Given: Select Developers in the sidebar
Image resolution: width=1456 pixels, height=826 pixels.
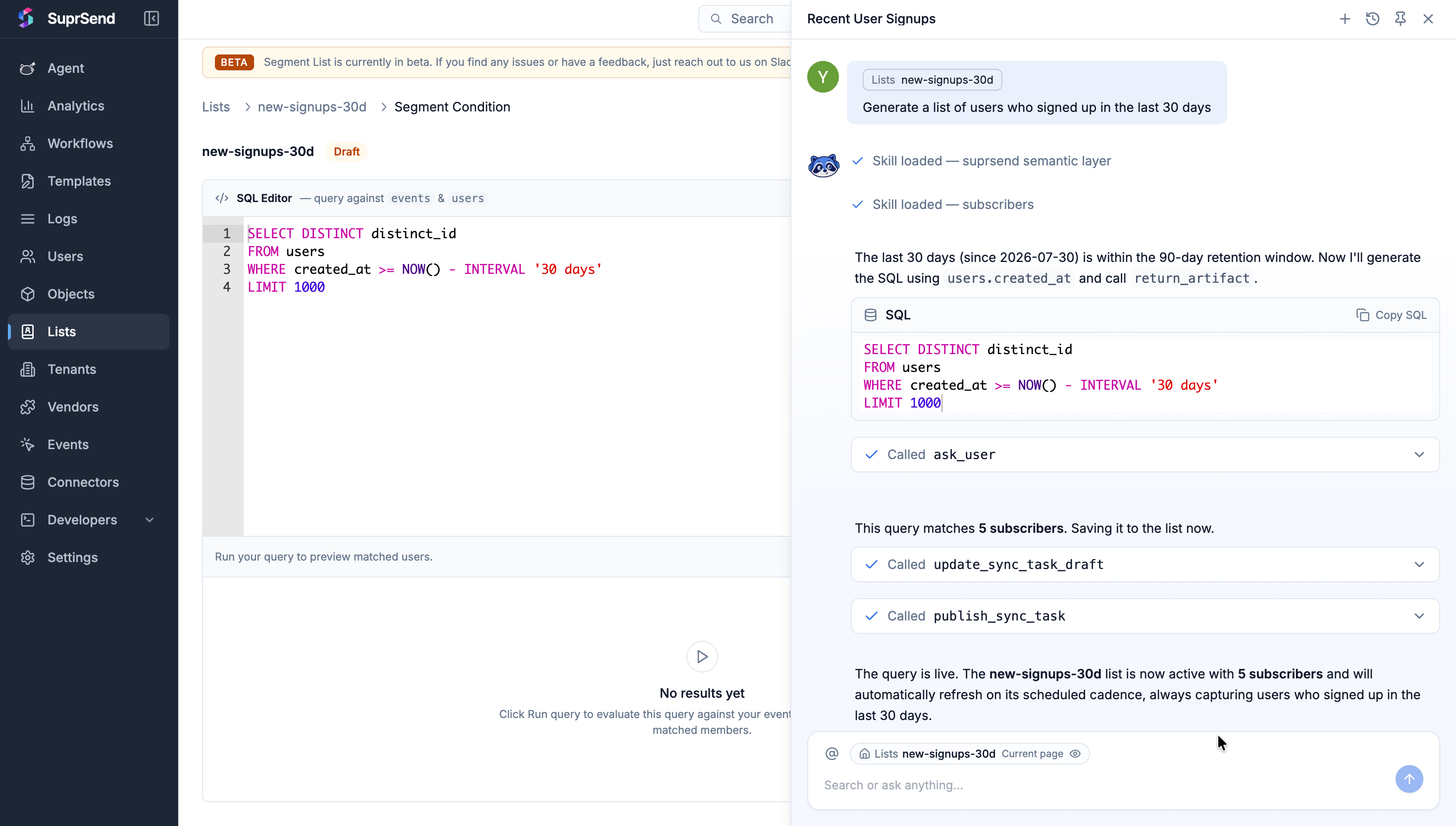Looking at the screenshot, I should point(89,519).
